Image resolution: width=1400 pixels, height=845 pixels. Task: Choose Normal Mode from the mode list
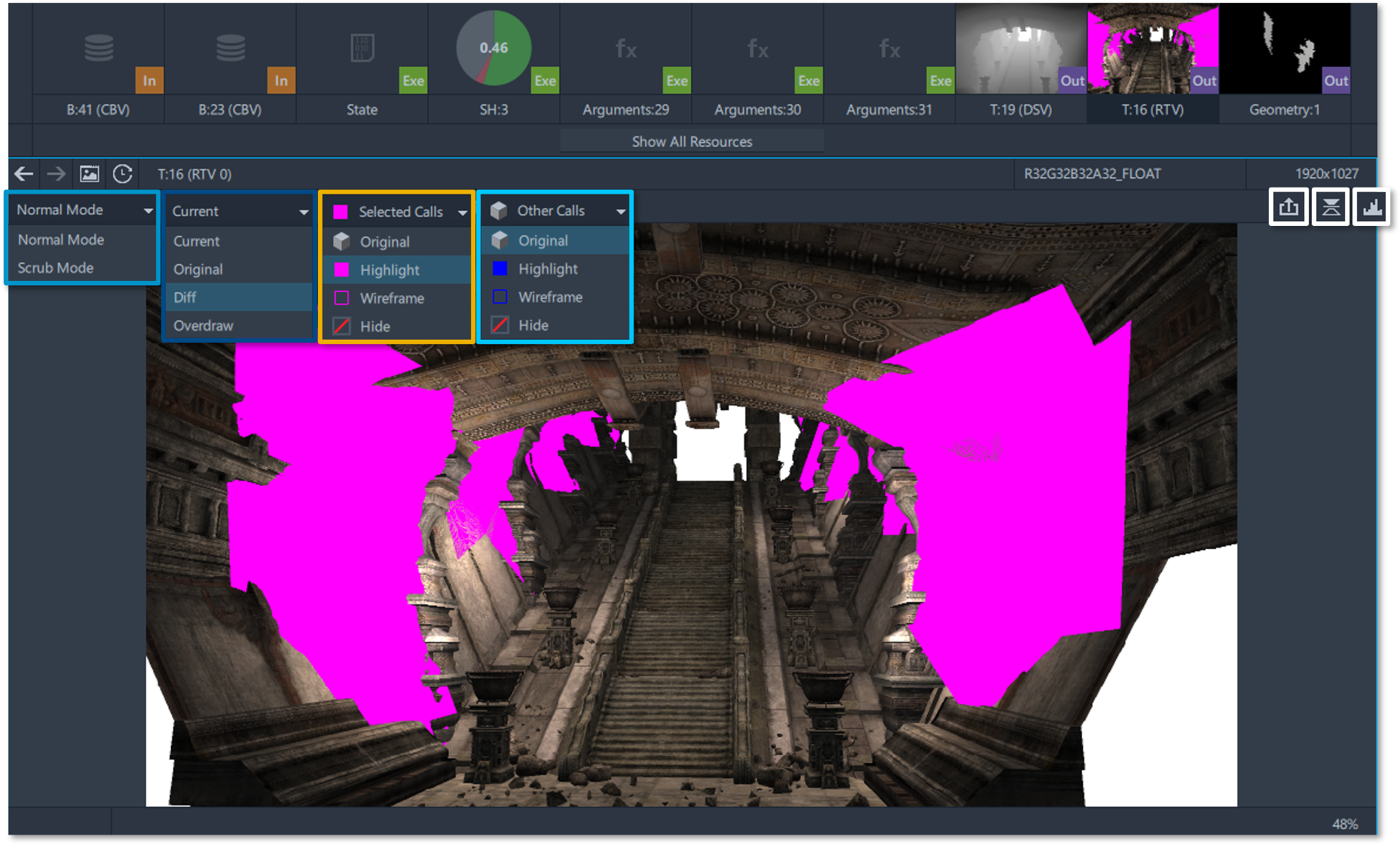click(x=82, y=239)
